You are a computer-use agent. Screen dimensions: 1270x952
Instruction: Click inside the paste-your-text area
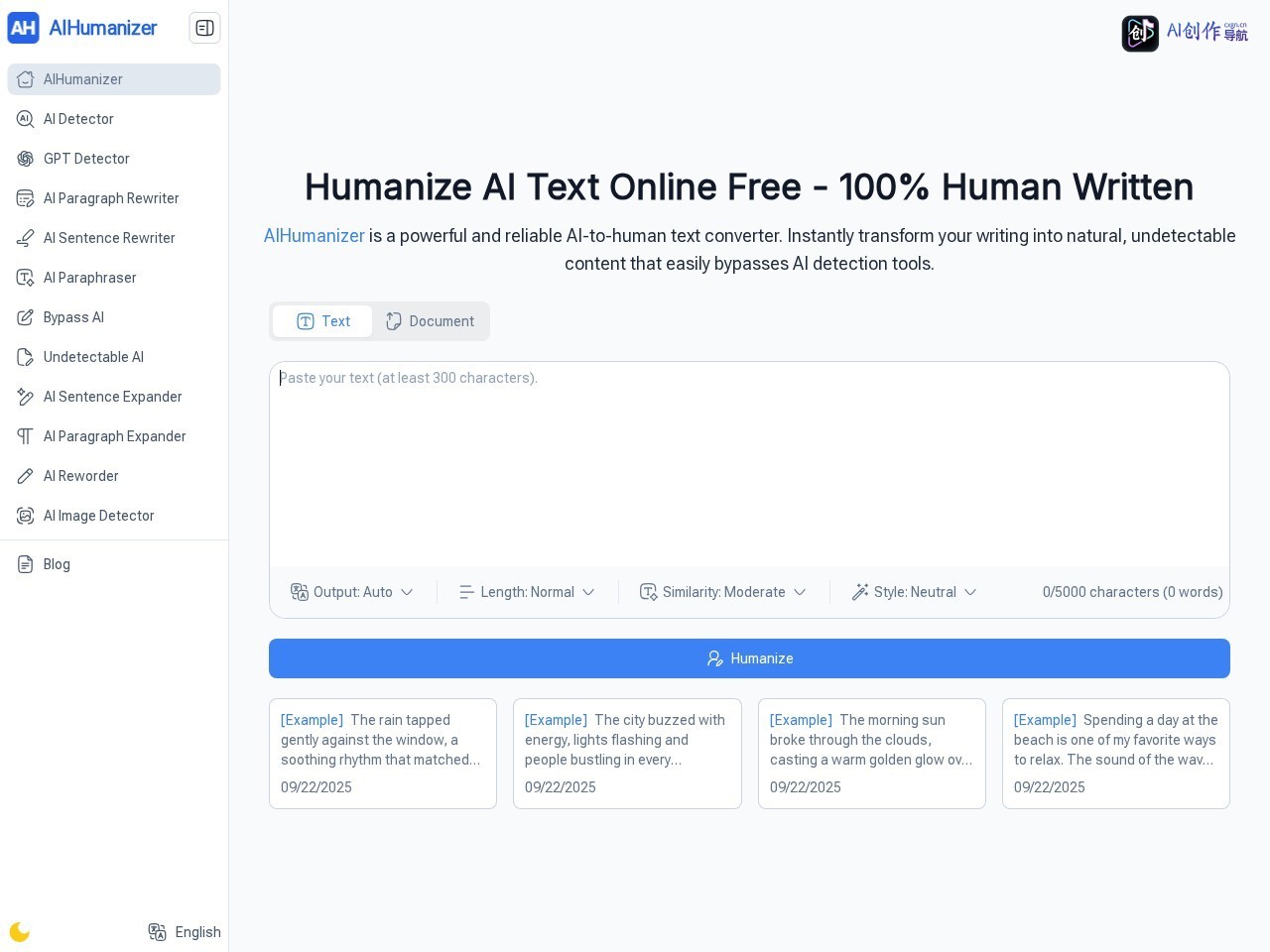pos(749,464)
